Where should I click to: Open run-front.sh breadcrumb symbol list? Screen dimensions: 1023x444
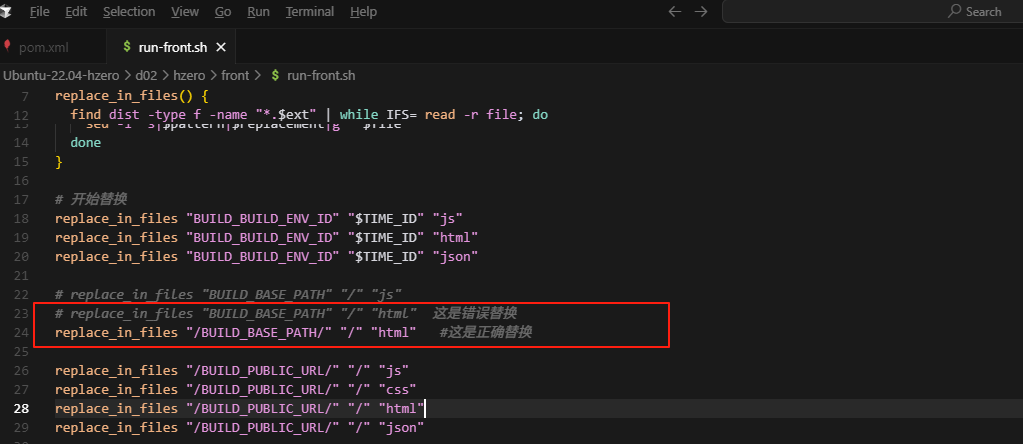(x=320, y=75)
